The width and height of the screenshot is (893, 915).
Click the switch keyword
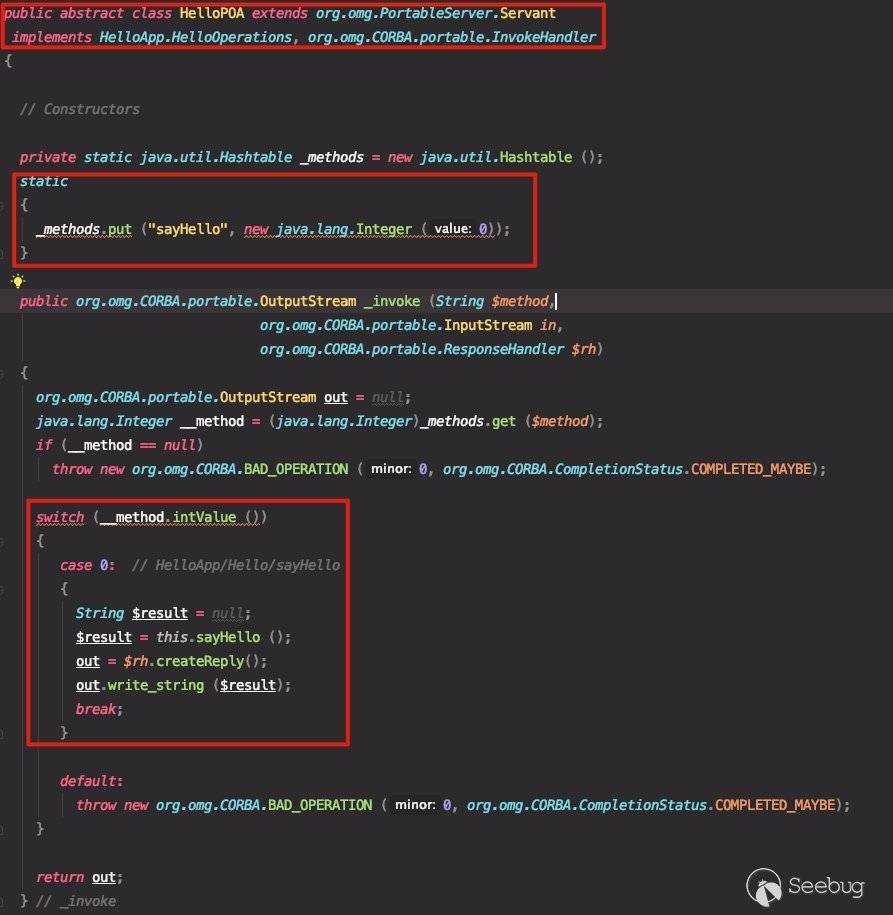60,517
